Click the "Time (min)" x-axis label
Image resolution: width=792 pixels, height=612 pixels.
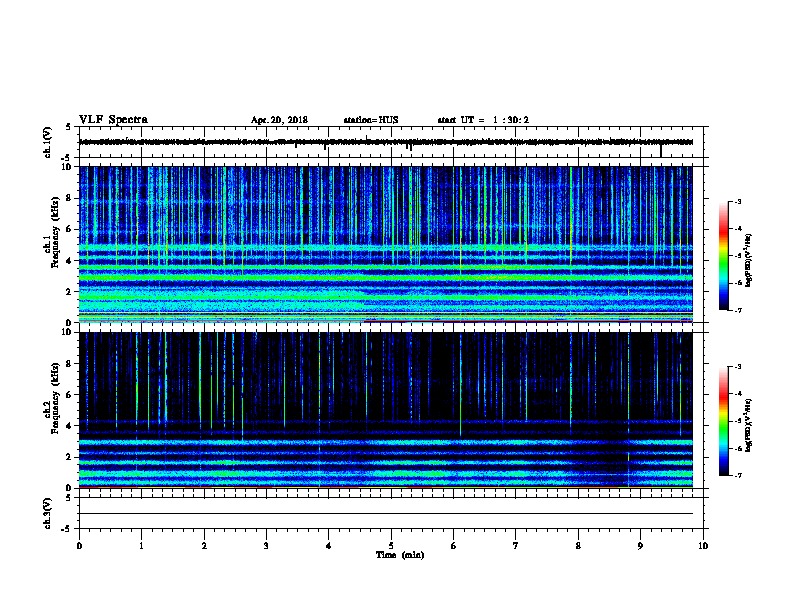click(400, 555)
